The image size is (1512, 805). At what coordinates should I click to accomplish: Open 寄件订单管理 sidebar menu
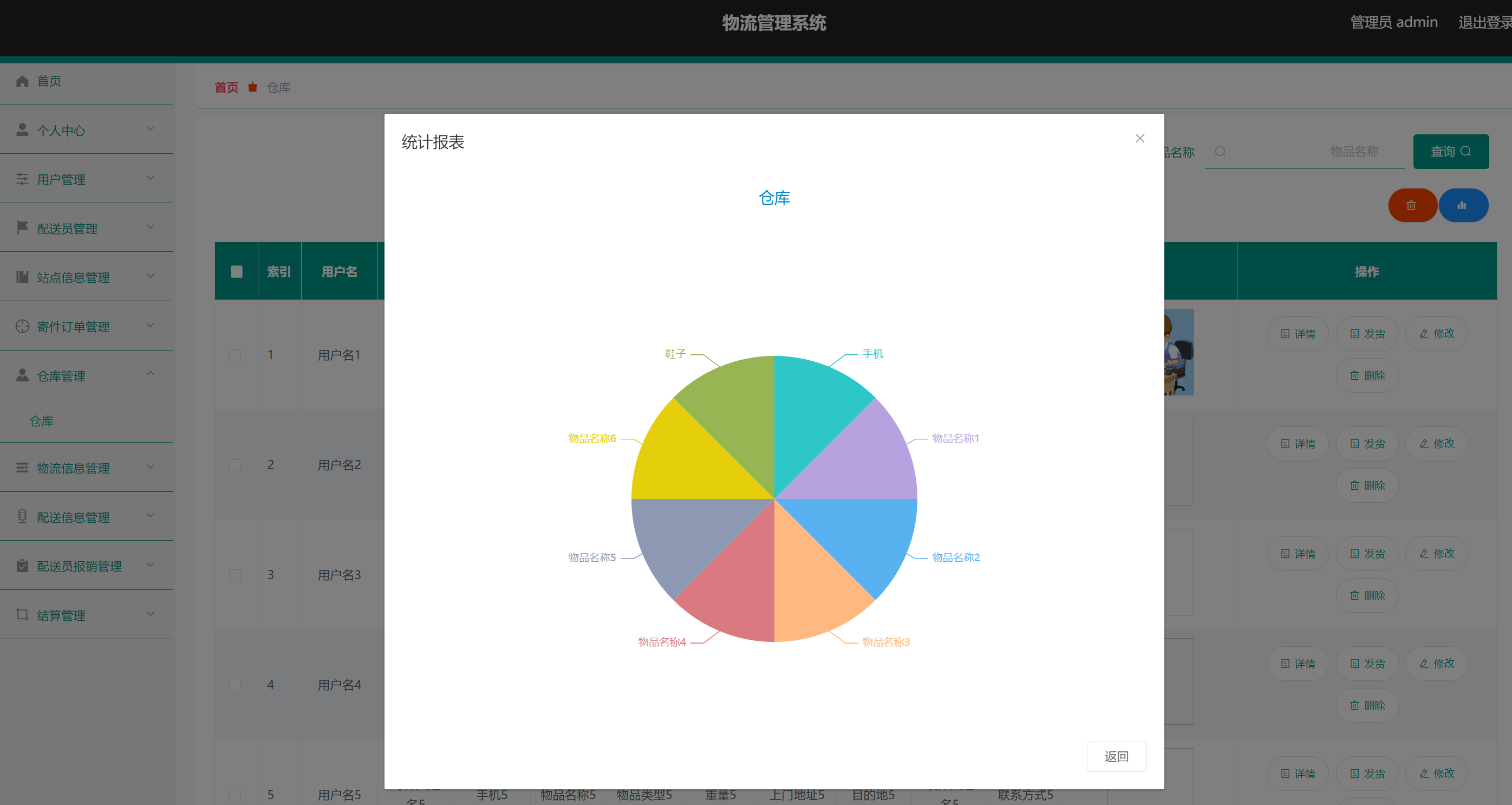point(86,327)
